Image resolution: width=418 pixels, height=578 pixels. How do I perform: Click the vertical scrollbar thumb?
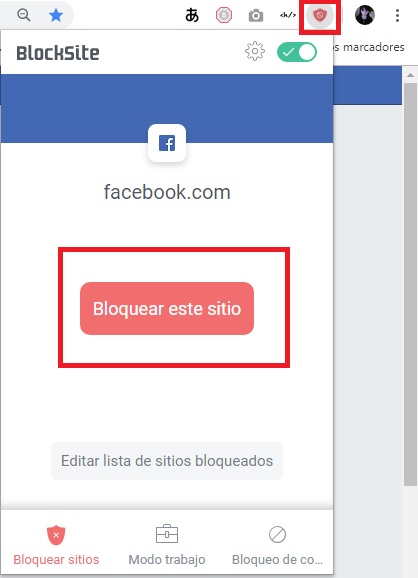point(410,284)
